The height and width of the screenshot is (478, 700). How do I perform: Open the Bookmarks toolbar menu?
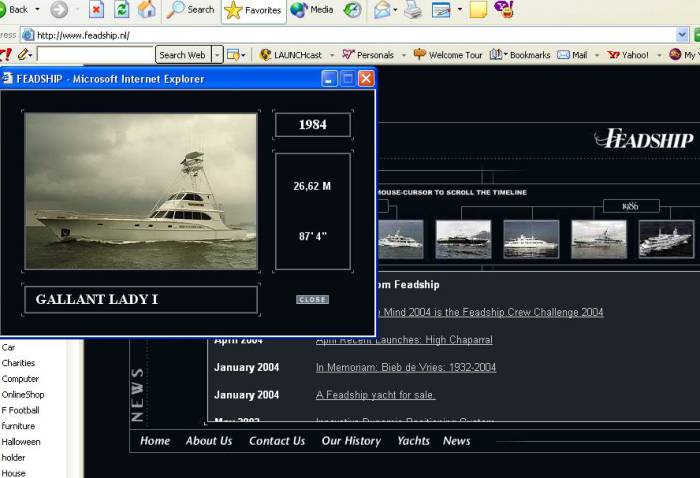520,55
